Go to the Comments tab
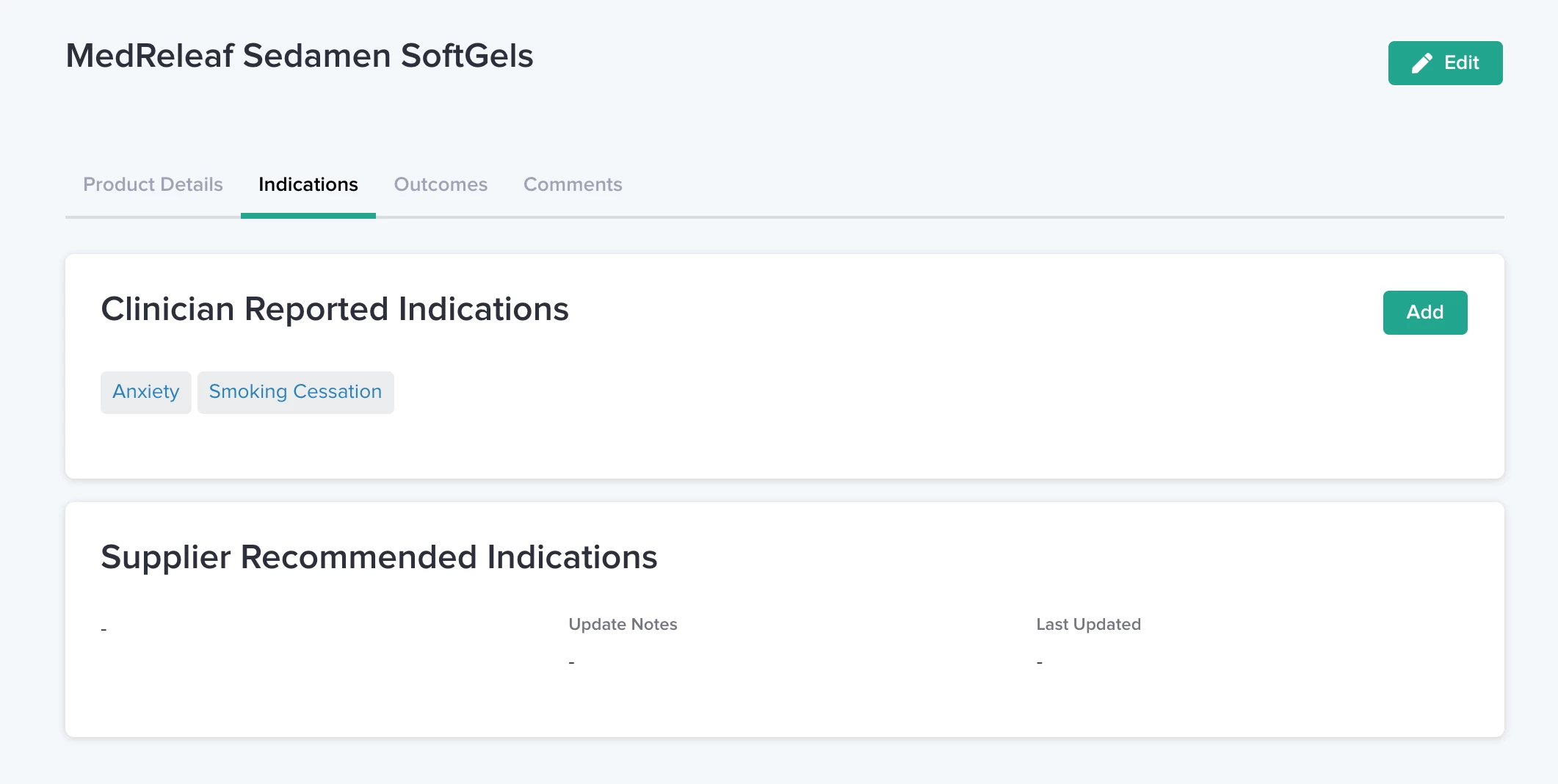This screenshot has height=784, width=1558. pos(573,184)
